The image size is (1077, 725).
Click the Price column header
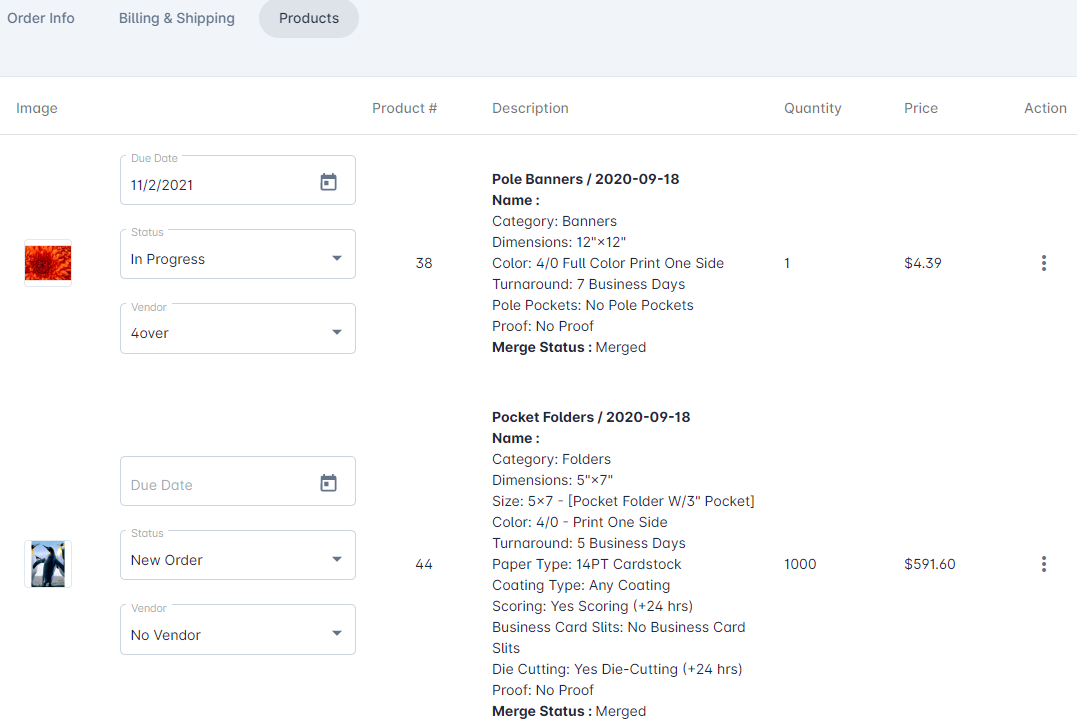(920, 108)
